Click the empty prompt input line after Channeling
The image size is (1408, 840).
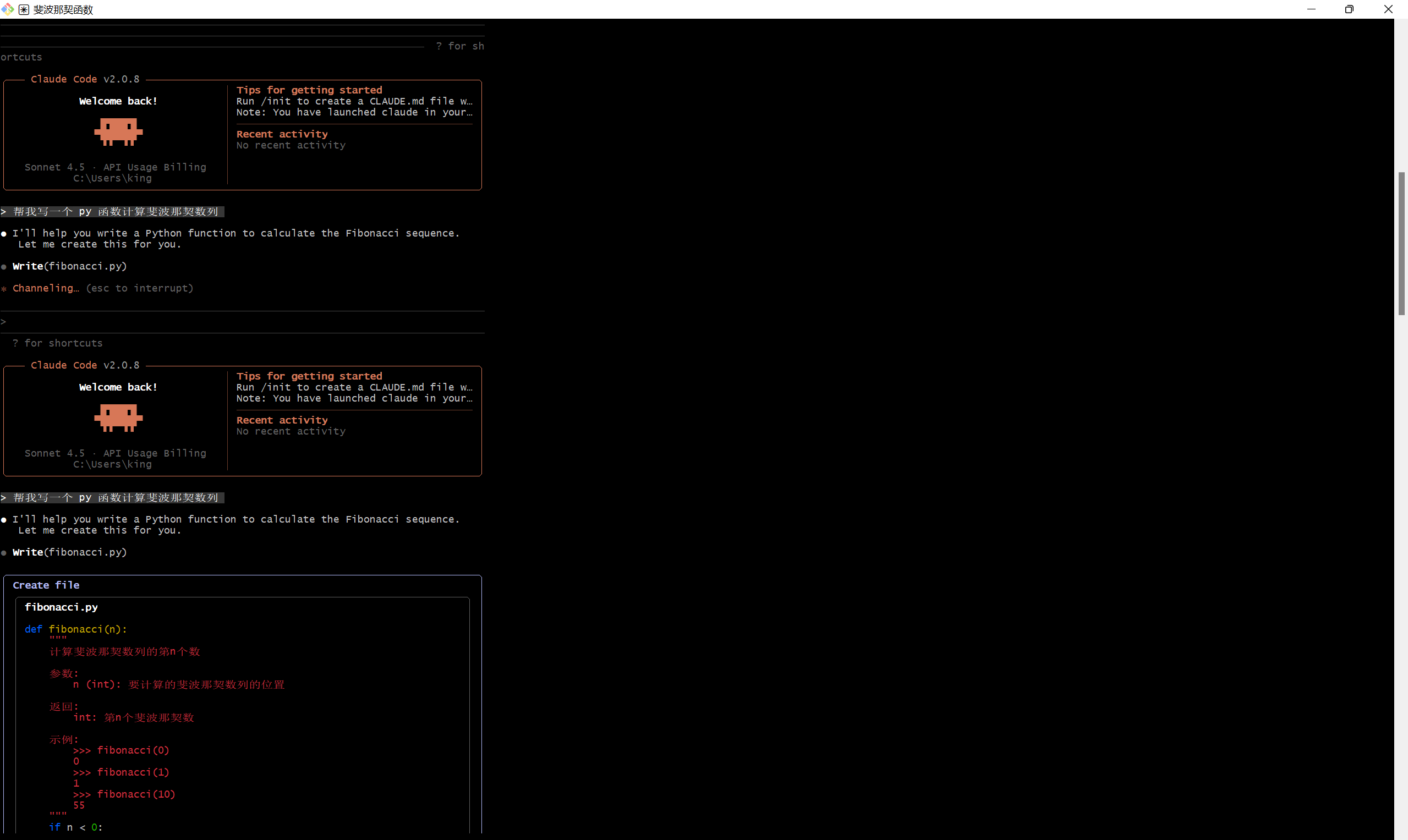coord(242,321)
